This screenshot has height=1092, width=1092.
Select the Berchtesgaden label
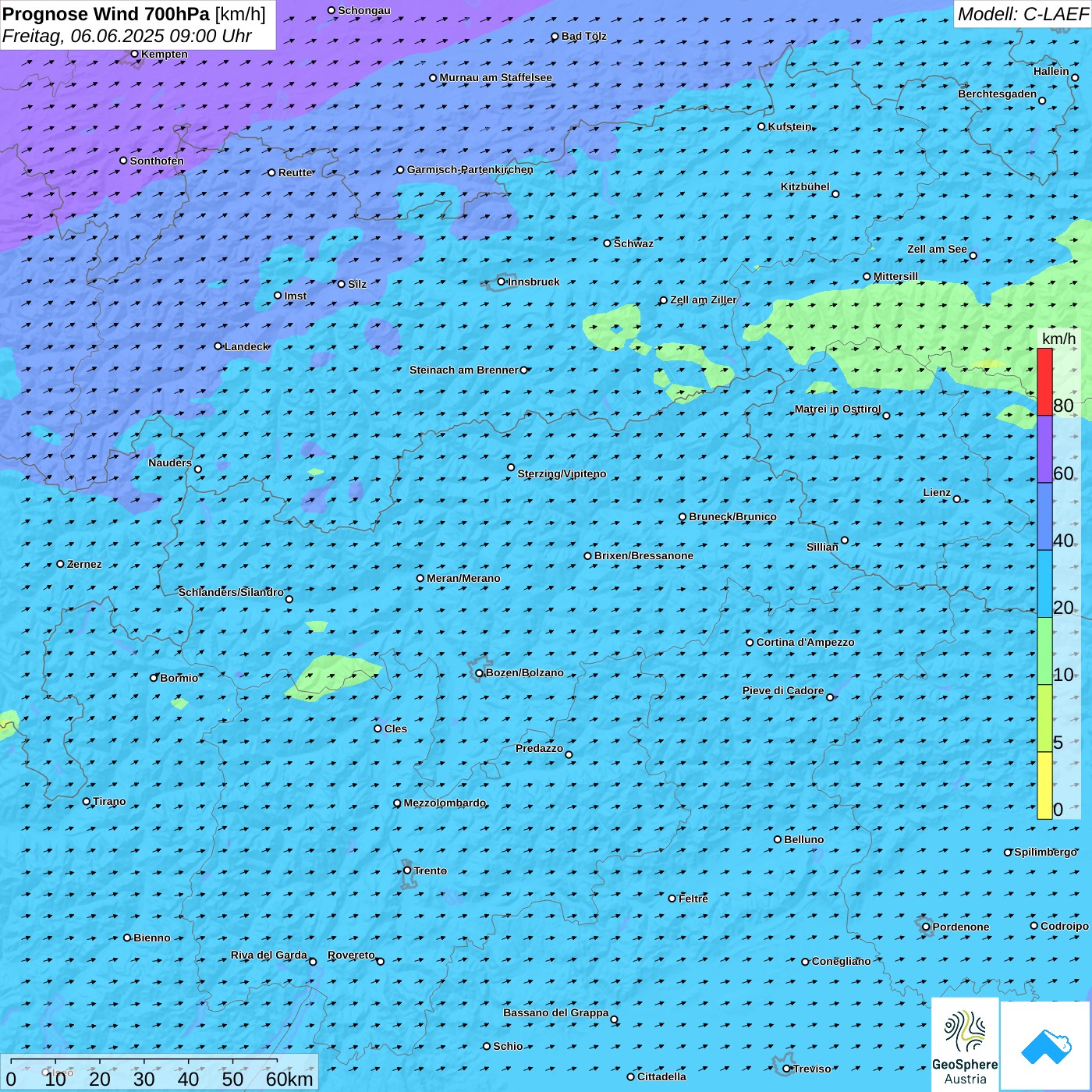click(x=998, y=94)
